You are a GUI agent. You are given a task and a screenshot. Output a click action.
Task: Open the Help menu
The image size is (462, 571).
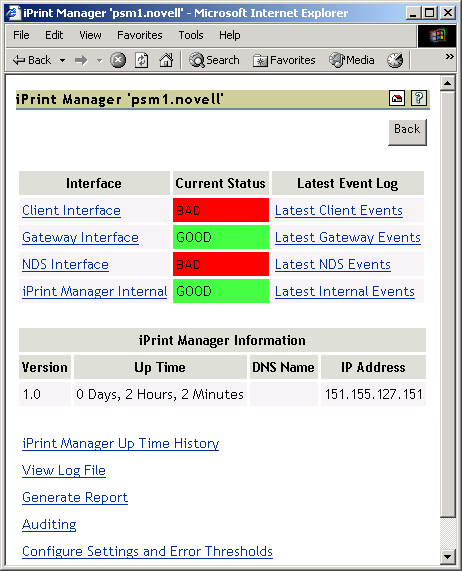tap(229, 35)
